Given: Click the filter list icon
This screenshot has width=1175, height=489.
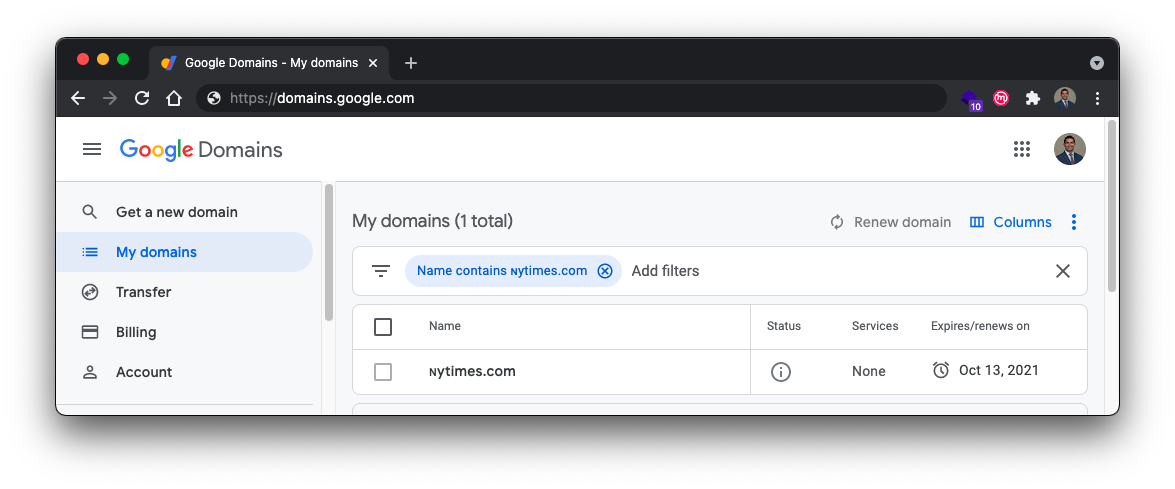Looking at the screenshot, I should [x=381, y=271].
